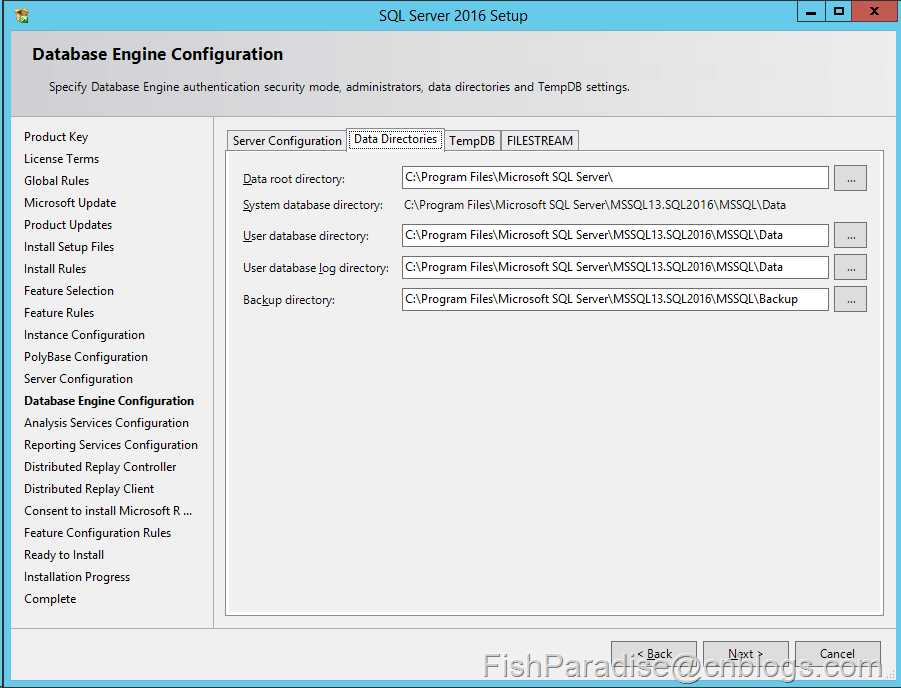901x688 pixels.
Task: Click the Feature Rules step
Action: point(59,313)
